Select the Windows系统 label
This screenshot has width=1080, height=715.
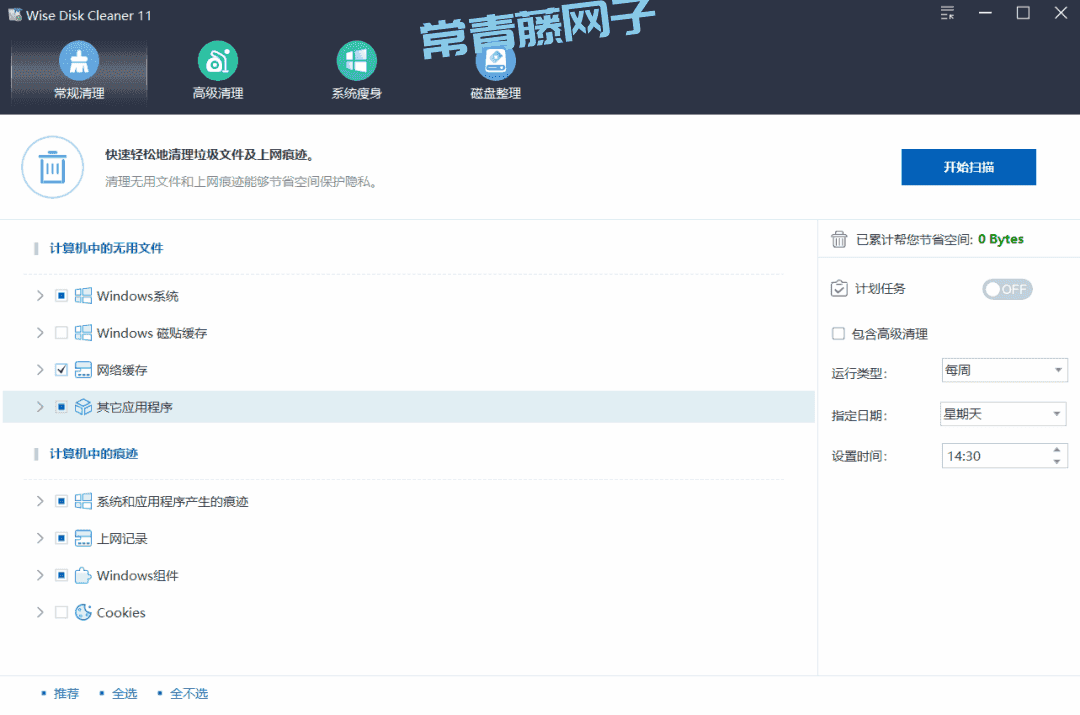click(138, 296)
